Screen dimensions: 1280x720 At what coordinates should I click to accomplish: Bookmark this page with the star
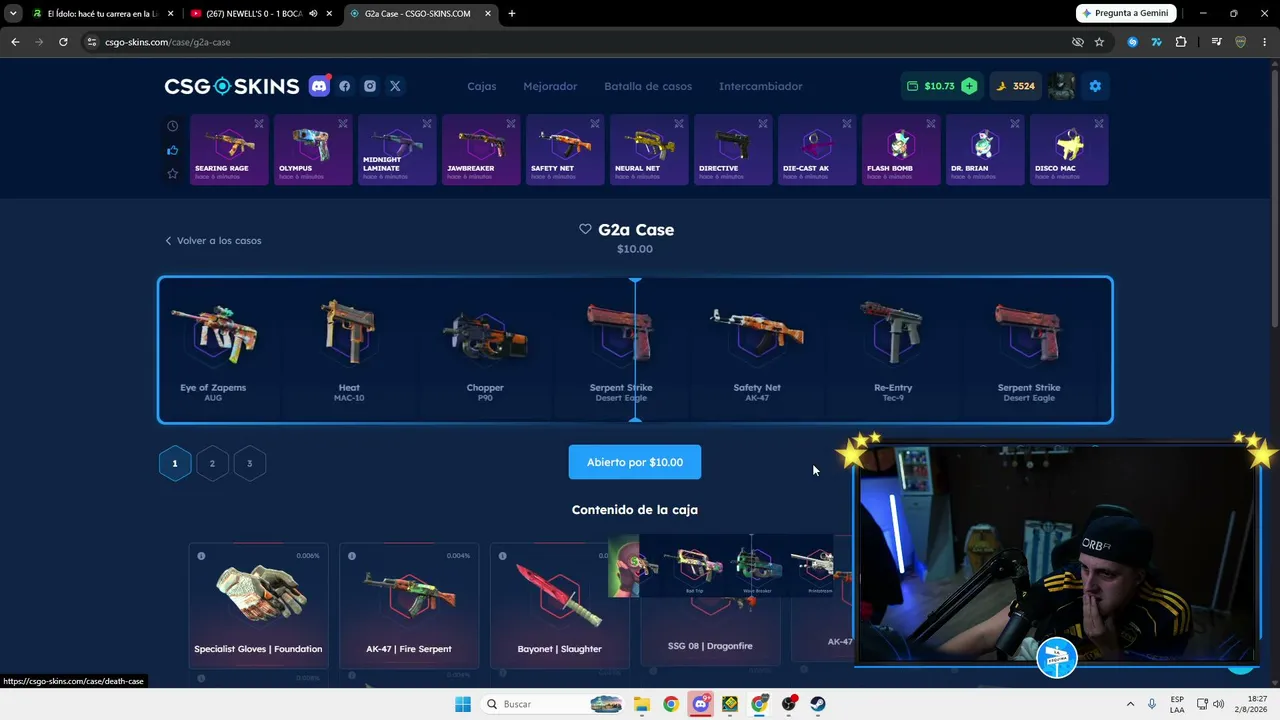[1099, 42]
